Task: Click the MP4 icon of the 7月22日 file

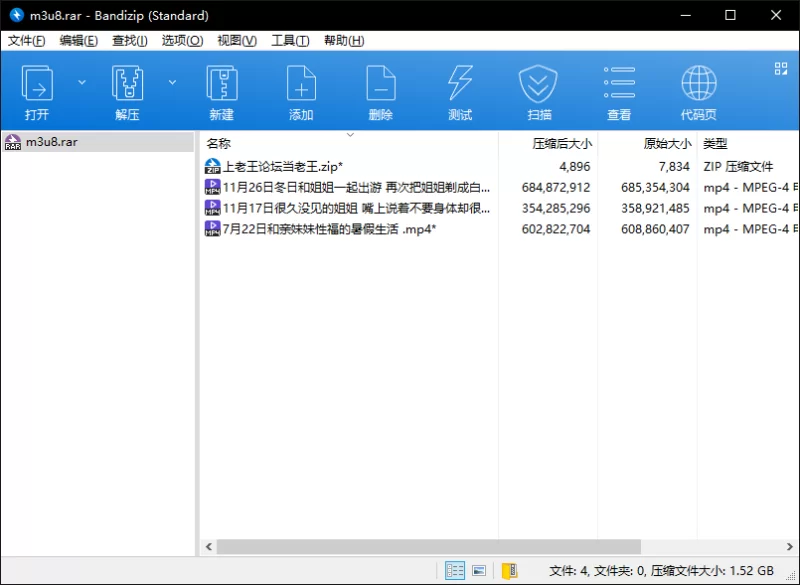Action: [x=212, y=229]
